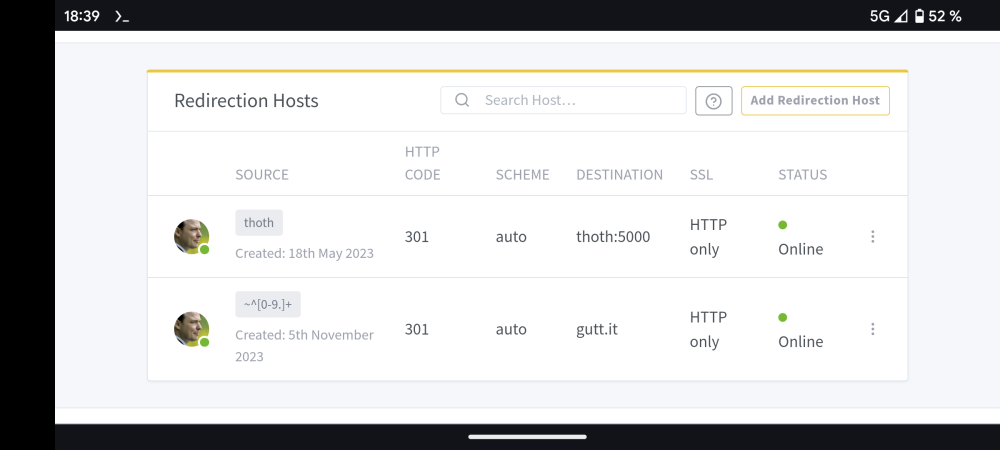The height and width of the screenshot is (450, 1000).
Task: Click the thoth source tag
Action: 259,222
